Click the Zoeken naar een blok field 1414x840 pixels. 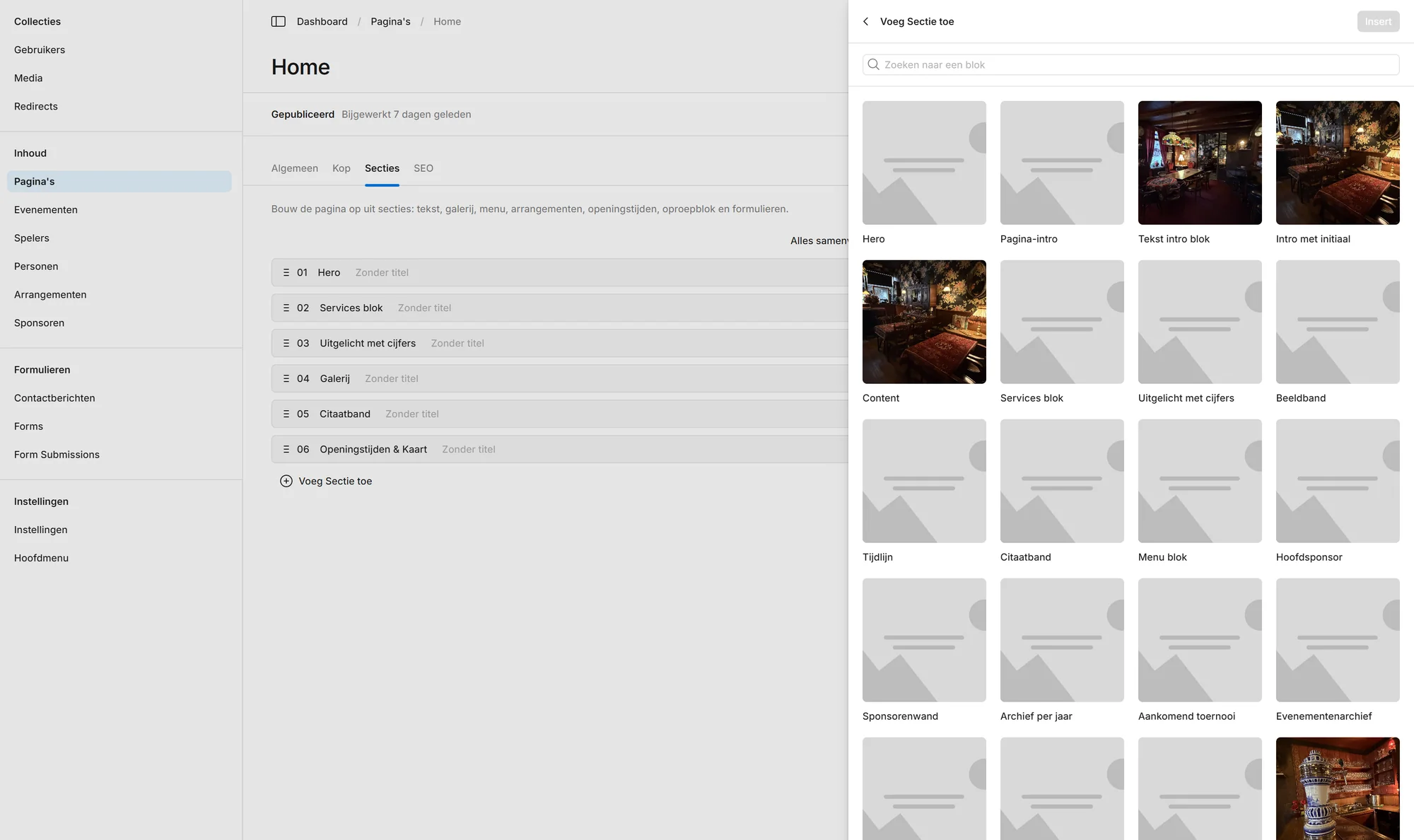point(1130,64)
